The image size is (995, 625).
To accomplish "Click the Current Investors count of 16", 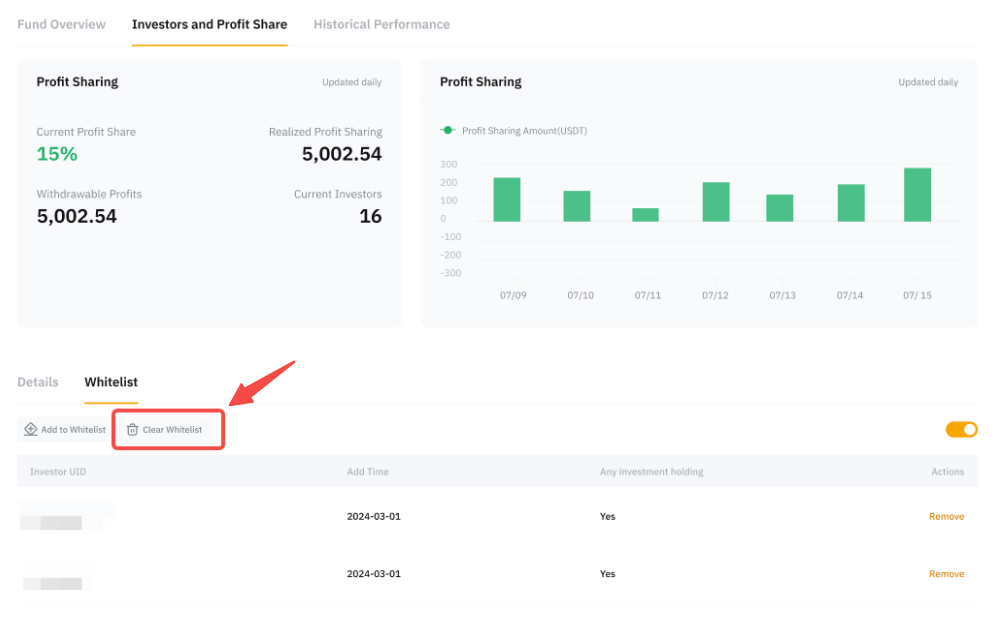I will [x=370, y=216].
